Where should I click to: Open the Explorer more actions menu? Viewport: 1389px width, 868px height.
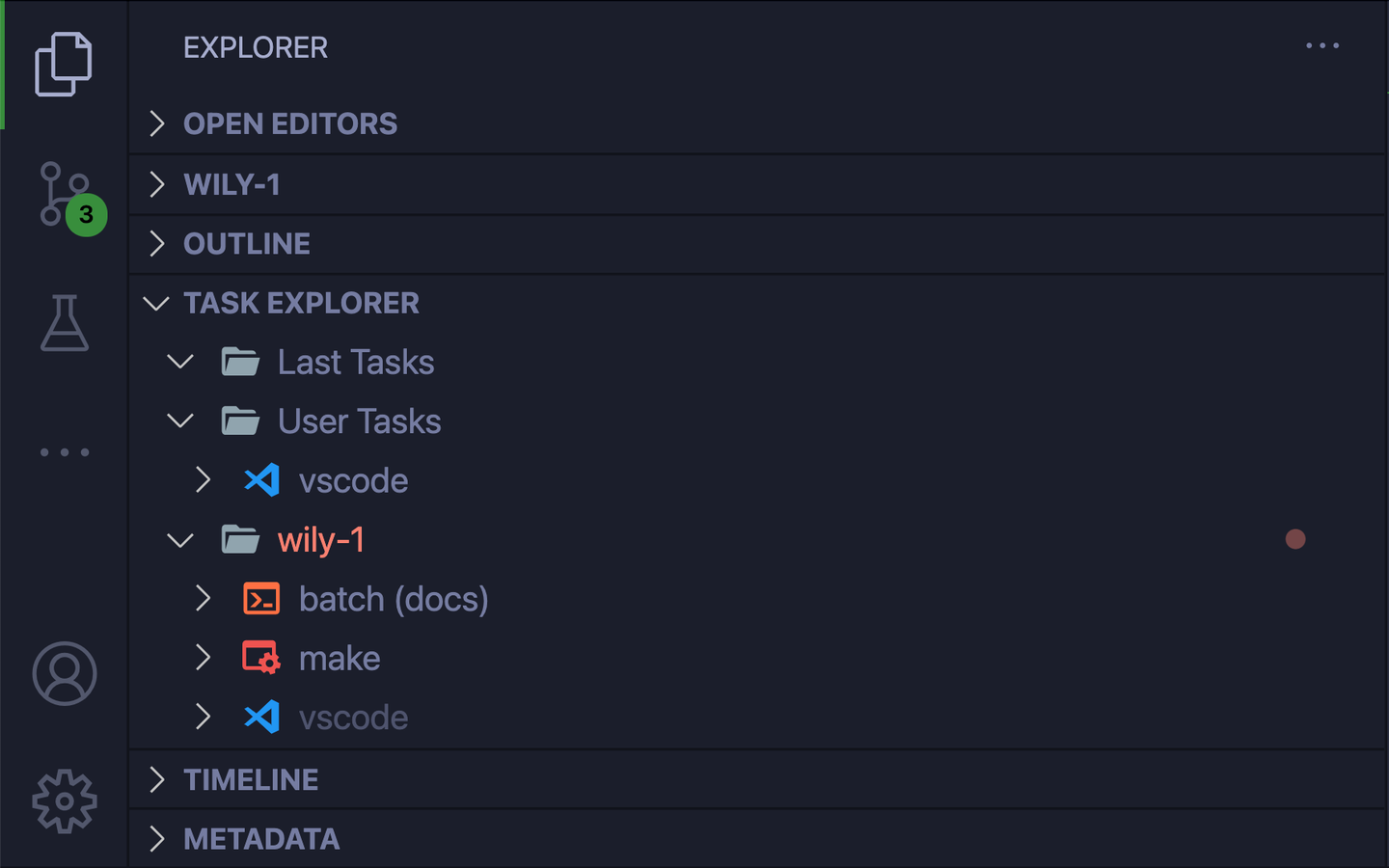tap(1322, 45)
